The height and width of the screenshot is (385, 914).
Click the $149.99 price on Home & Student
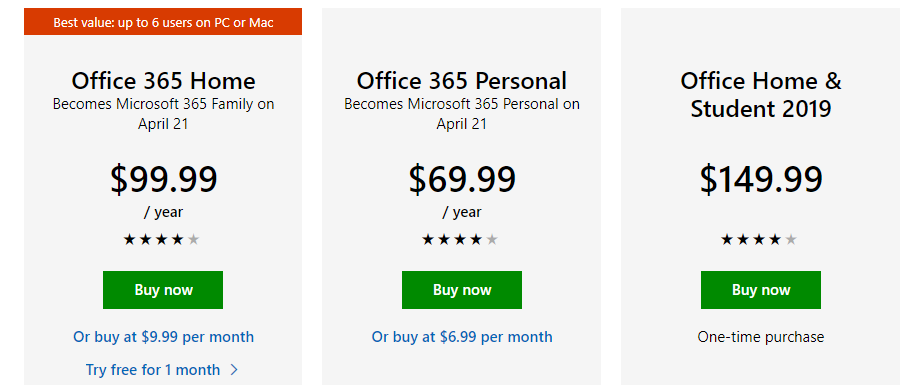[761, 179]
